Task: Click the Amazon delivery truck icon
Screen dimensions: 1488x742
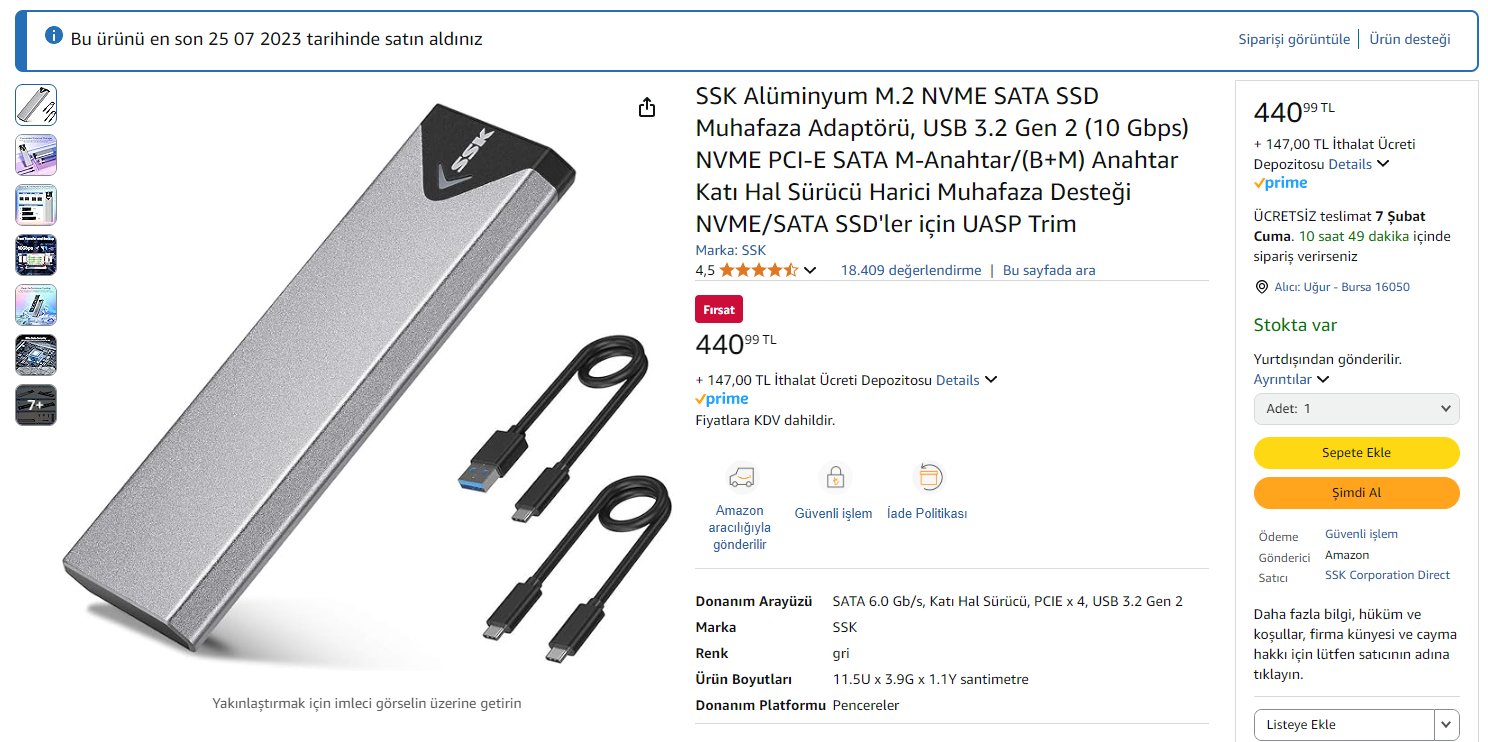Action: coord(741,478)
